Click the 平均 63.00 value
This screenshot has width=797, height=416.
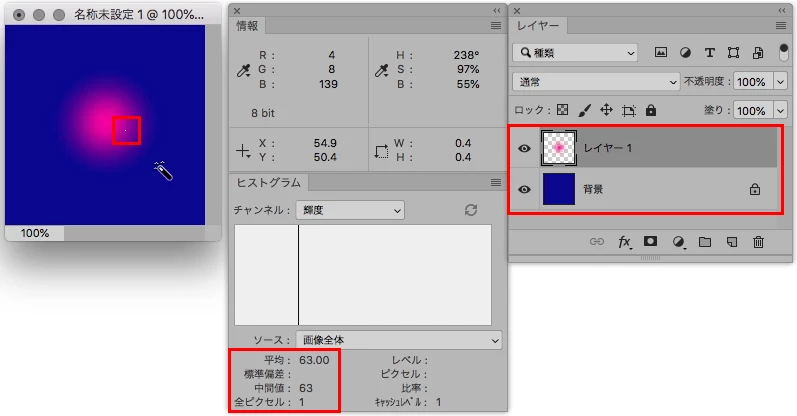(314, 360)
